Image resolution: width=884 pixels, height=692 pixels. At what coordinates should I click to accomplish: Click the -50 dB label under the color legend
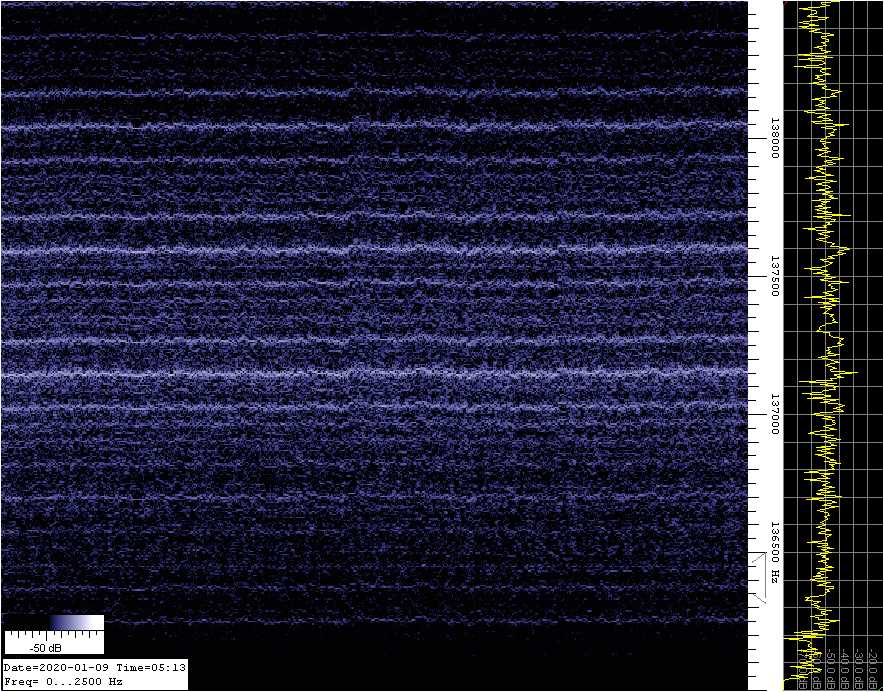[46, 647]
